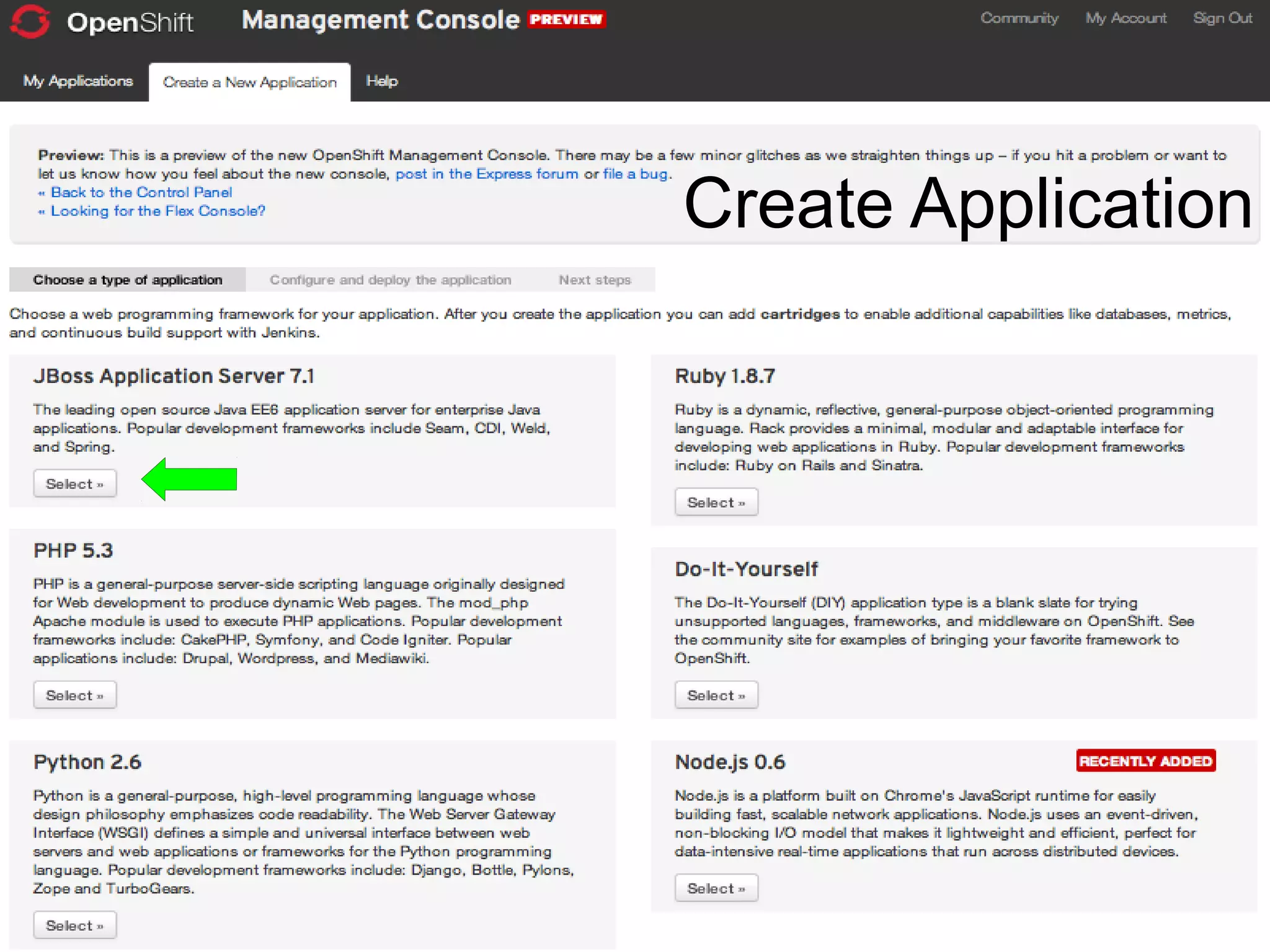Select the PHP 5.3 application type
Screen dimensions: 1270x952
(75, 695)
